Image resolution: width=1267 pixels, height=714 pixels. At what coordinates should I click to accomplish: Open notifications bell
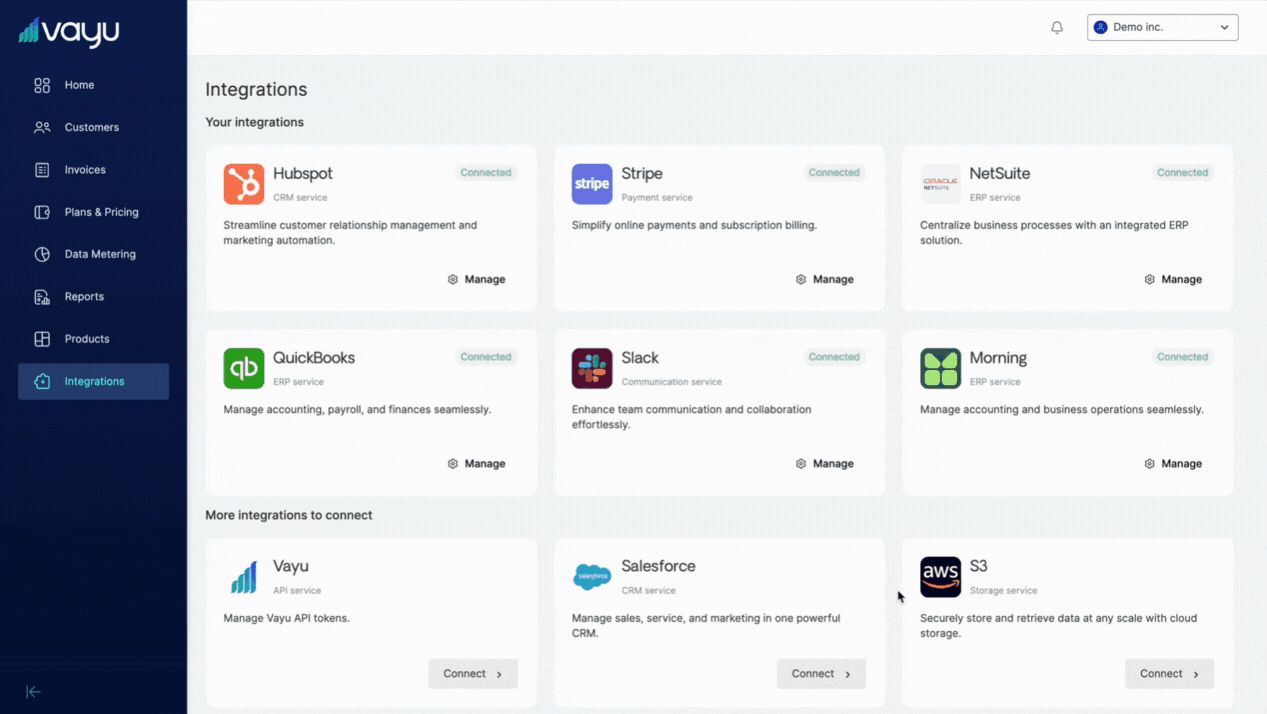click(1057, 28)
